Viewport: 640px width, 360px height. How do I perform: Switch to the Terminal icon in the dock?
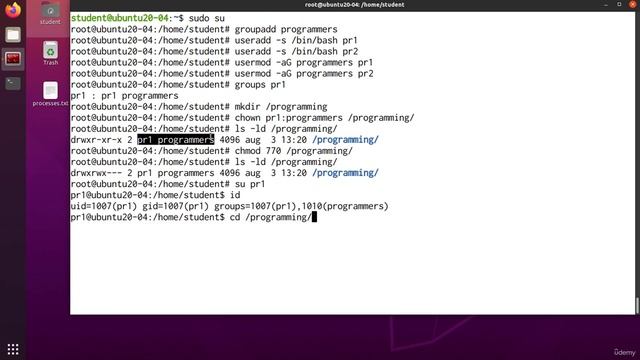point(13,84)
